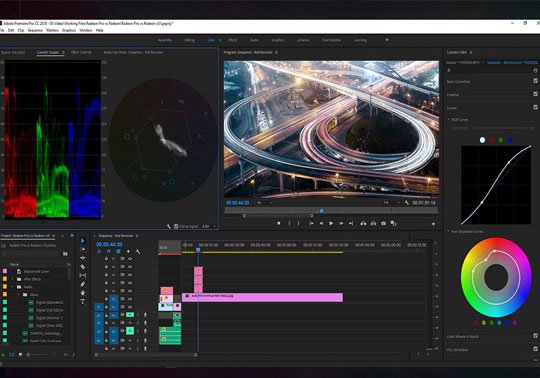Select the Track Select Forward tool
The image size is (540, 378).
[83, 249]
